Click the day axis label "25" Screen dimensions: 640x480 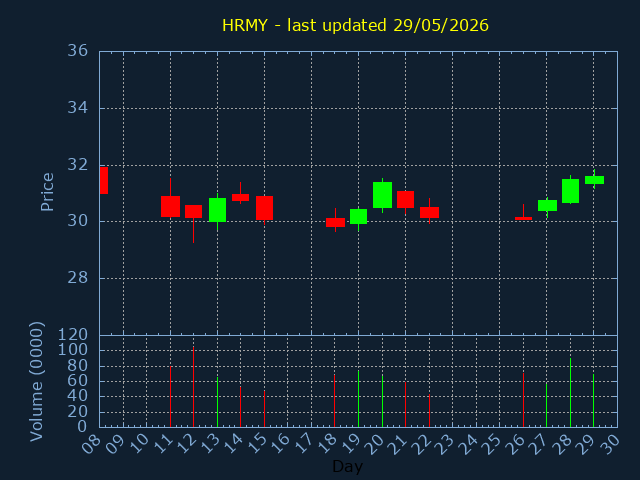491,444
